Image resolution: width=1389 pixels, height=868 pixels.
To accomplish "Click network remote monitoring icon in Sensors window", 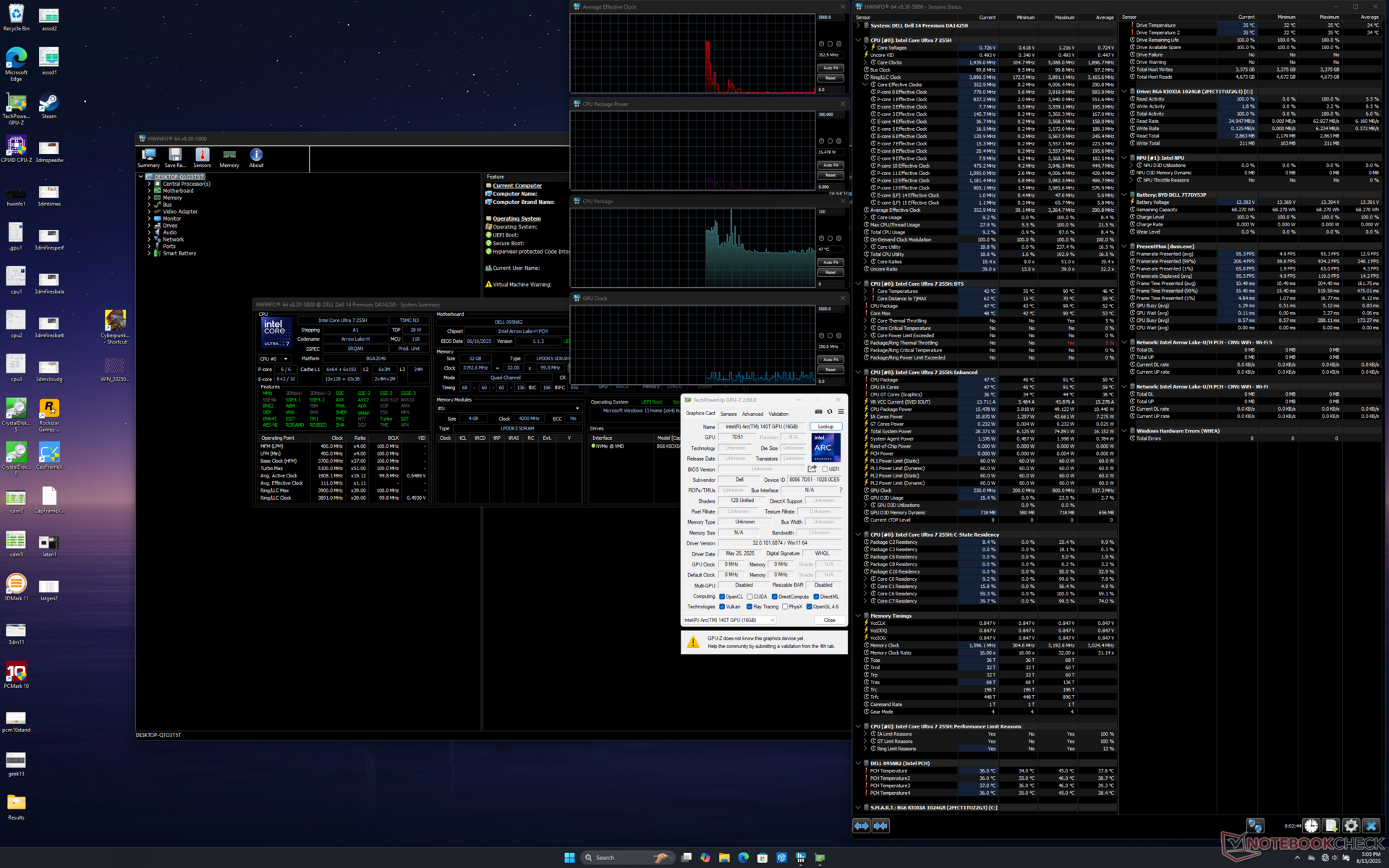I will [1255, 825].
